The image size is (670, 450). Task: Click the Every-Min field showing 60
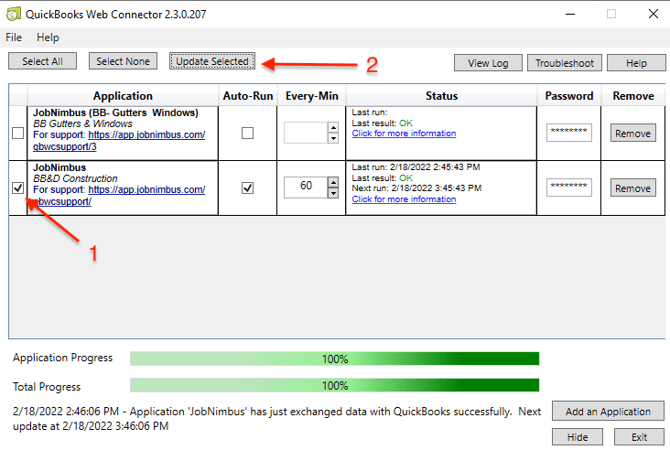306,188
